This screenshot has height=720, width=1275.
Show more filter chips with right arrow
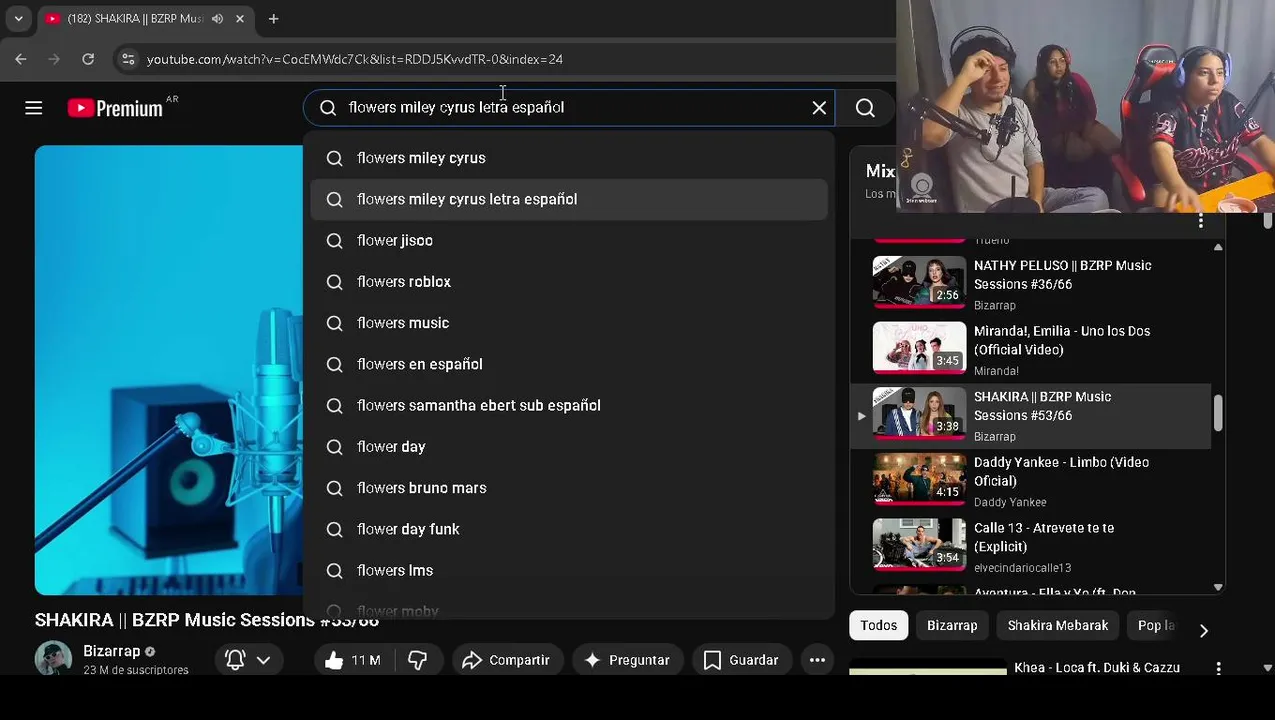pyautogui.click(x=1203, y=630)
